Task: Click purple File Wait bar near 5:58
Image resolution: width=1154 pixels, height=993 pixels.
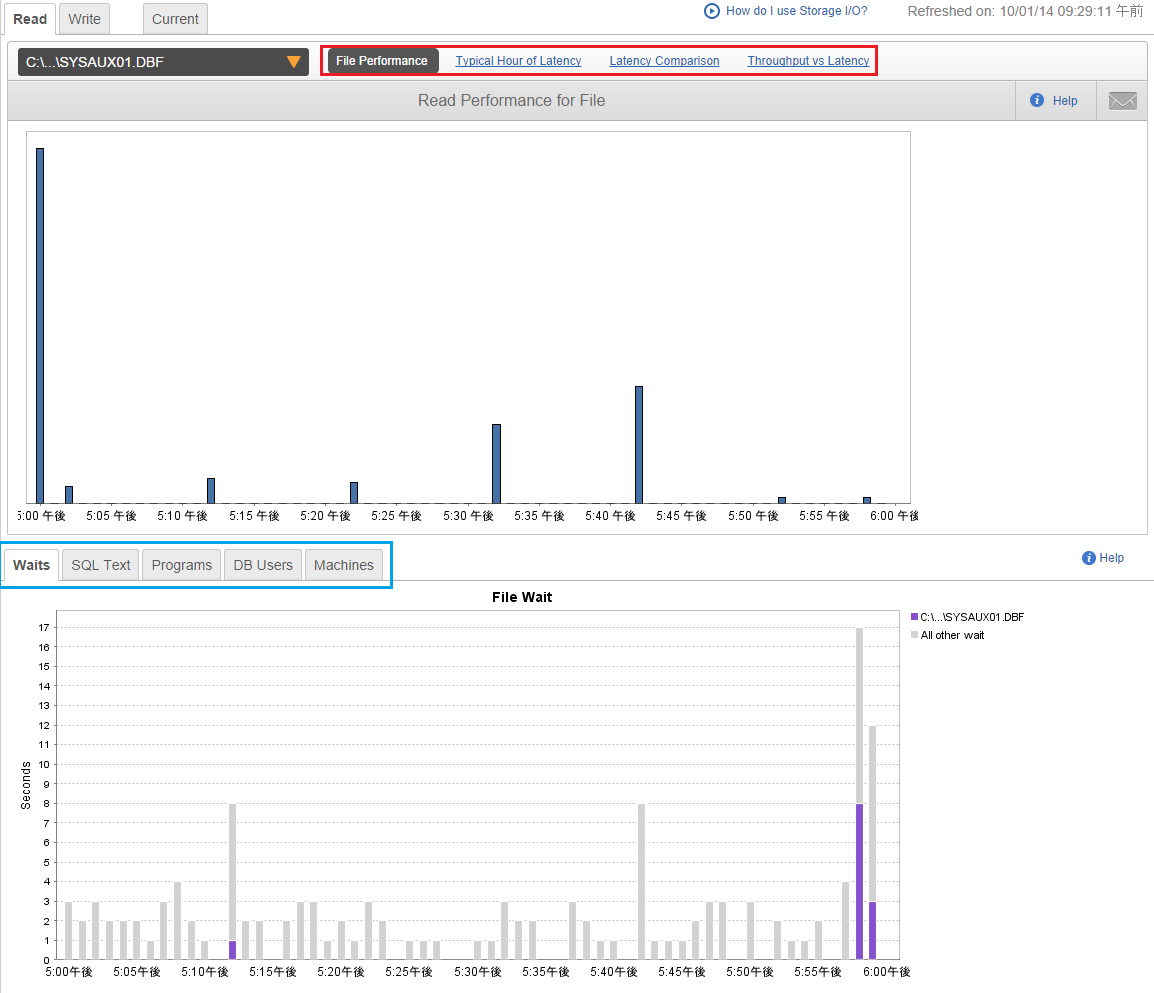Action: pyautogui.click(x=860, y=881)
